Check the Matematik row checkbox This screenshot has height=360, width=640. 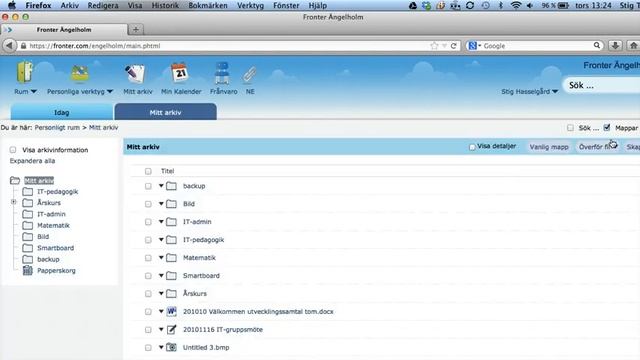pyautogui.click(x=148, y=258)
